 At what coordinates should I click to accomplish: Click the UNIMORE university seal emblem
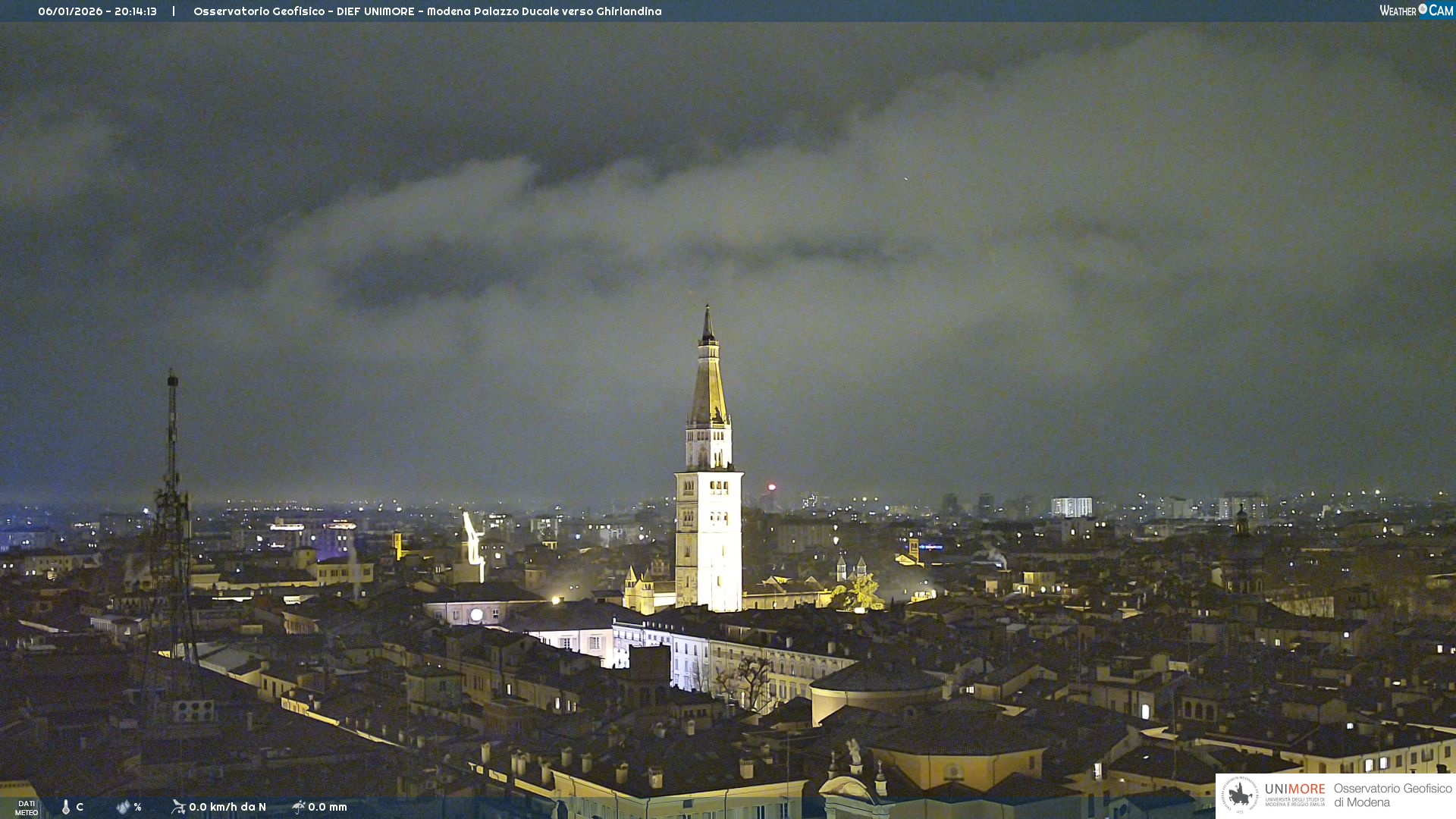(x=1240, y=795)
